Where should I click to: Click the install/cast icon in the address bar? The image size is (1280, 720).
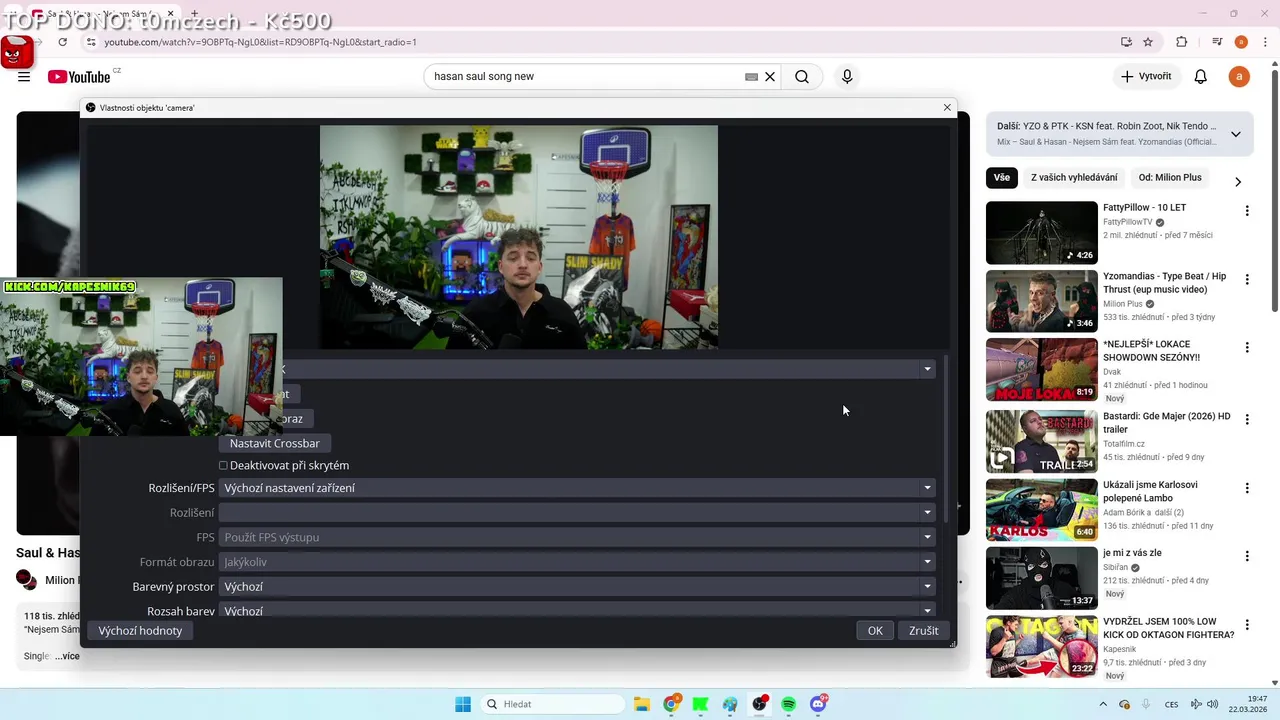point(1126,42)
